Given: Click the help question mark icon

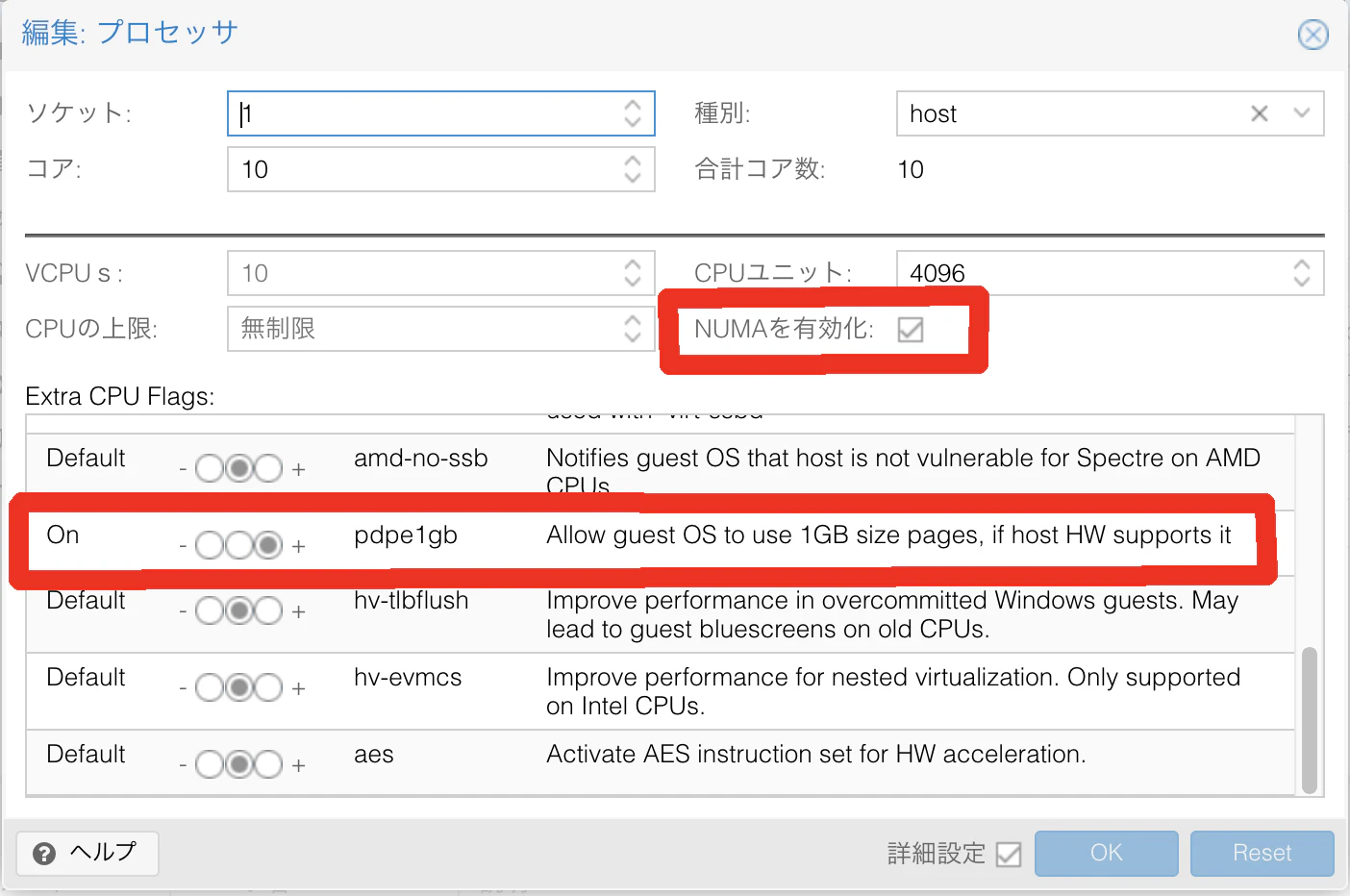Looking at the screenshot, I should (x=44, y=854).
